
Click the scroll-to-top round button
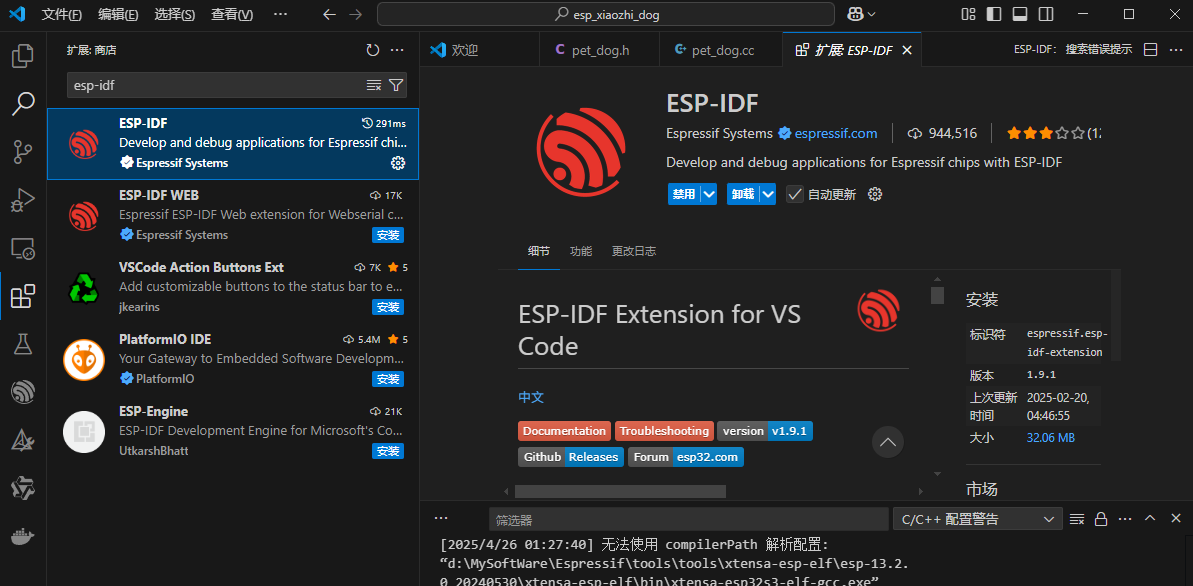887,441
